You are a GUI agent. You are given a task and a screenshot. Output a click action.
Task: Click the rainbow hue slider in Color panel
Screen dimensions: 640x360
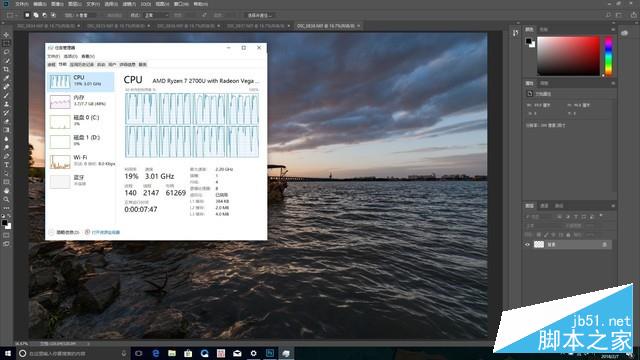[x=608, y=56]
